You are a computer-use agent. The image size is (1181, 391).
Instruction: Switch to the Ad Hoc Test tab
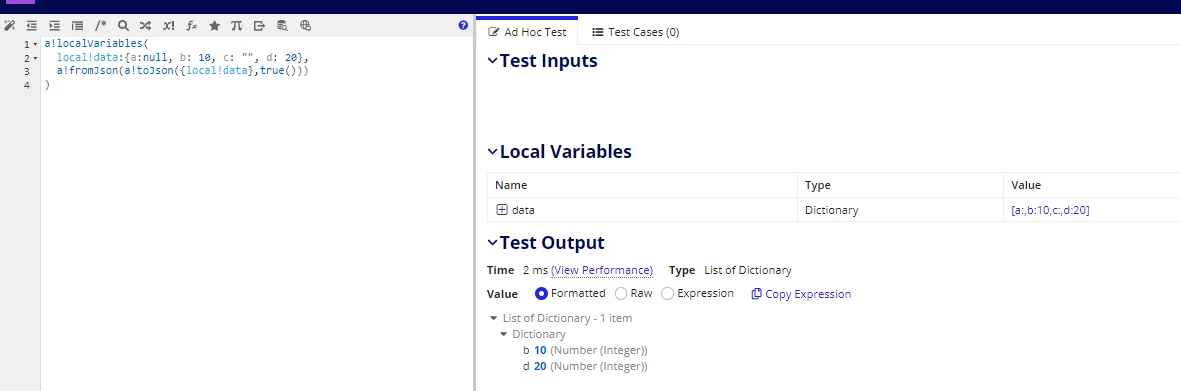pos(526,32)
